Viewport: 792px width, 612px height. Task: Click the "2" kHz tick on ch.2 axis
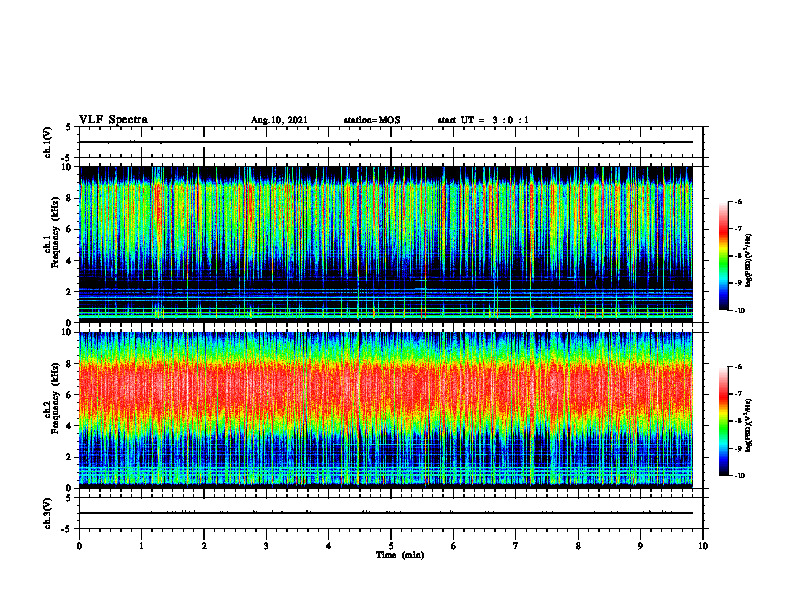(x=70, y=457)
